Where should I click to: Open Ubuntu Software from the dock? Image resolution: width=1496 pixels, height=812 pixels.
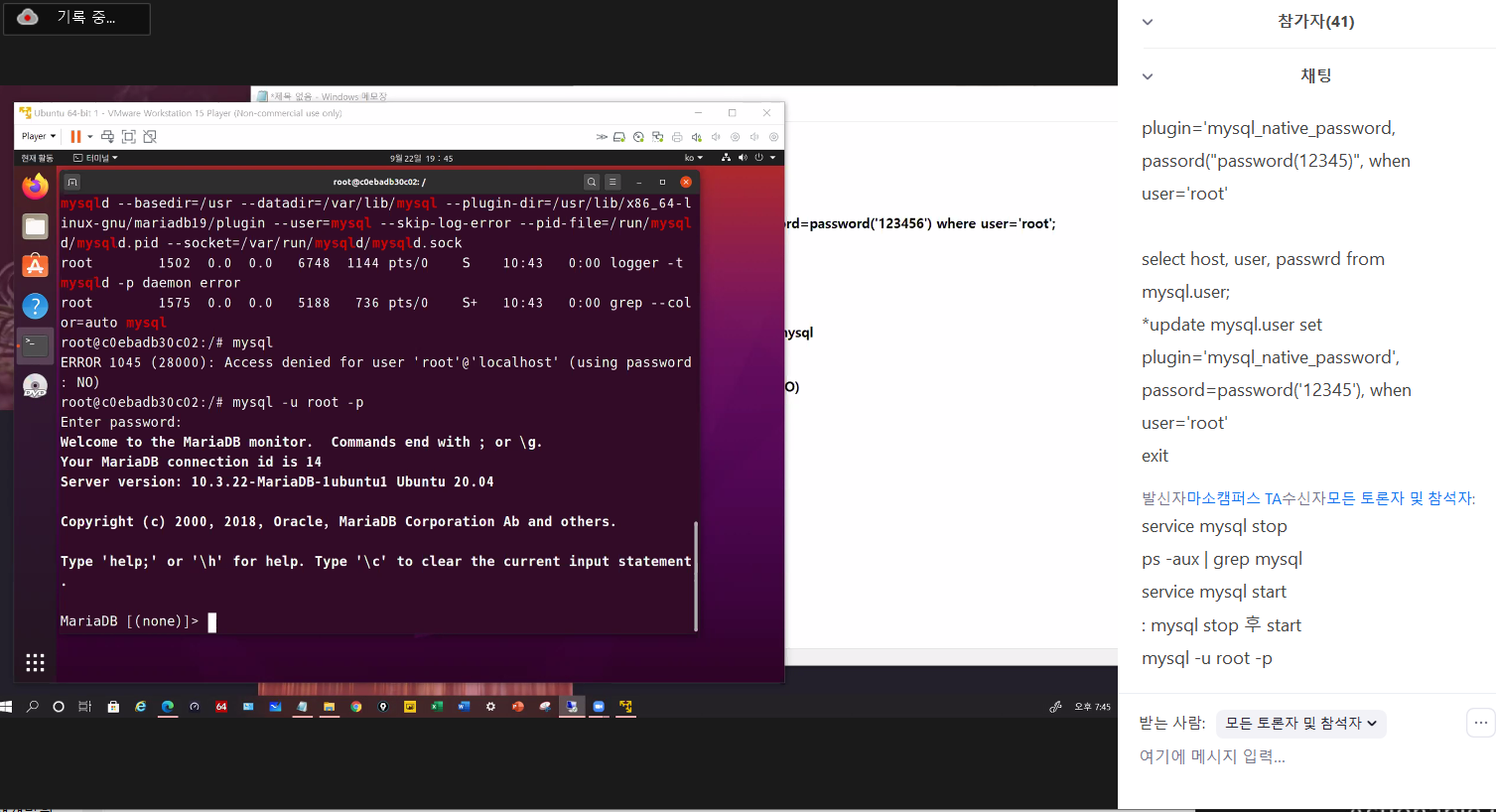click(35, 266)
